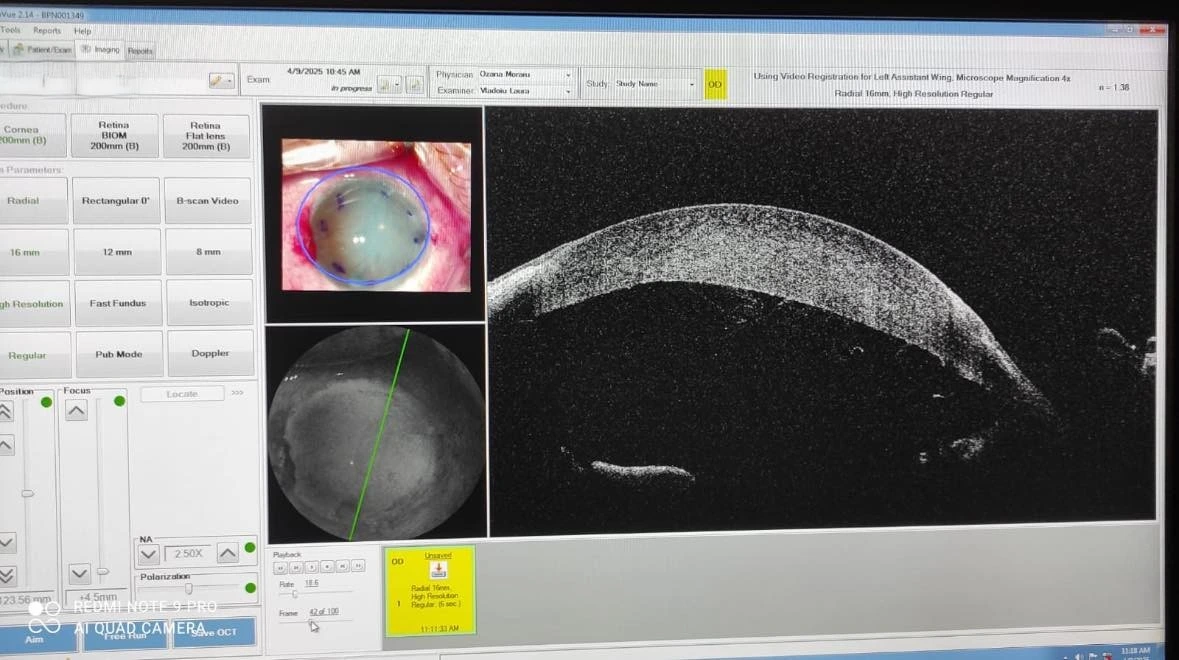1179x660 pixels.
Task: Click the last playback control button
Action: click(357, 567)
